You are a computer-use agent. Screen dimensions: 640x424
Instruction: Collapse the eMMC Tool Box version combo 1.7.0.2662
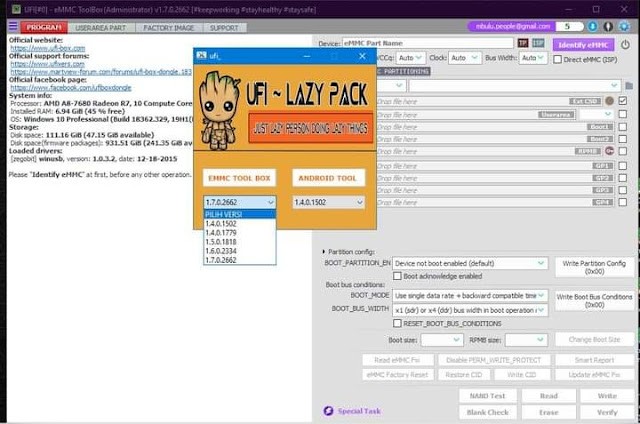[240, 202]
